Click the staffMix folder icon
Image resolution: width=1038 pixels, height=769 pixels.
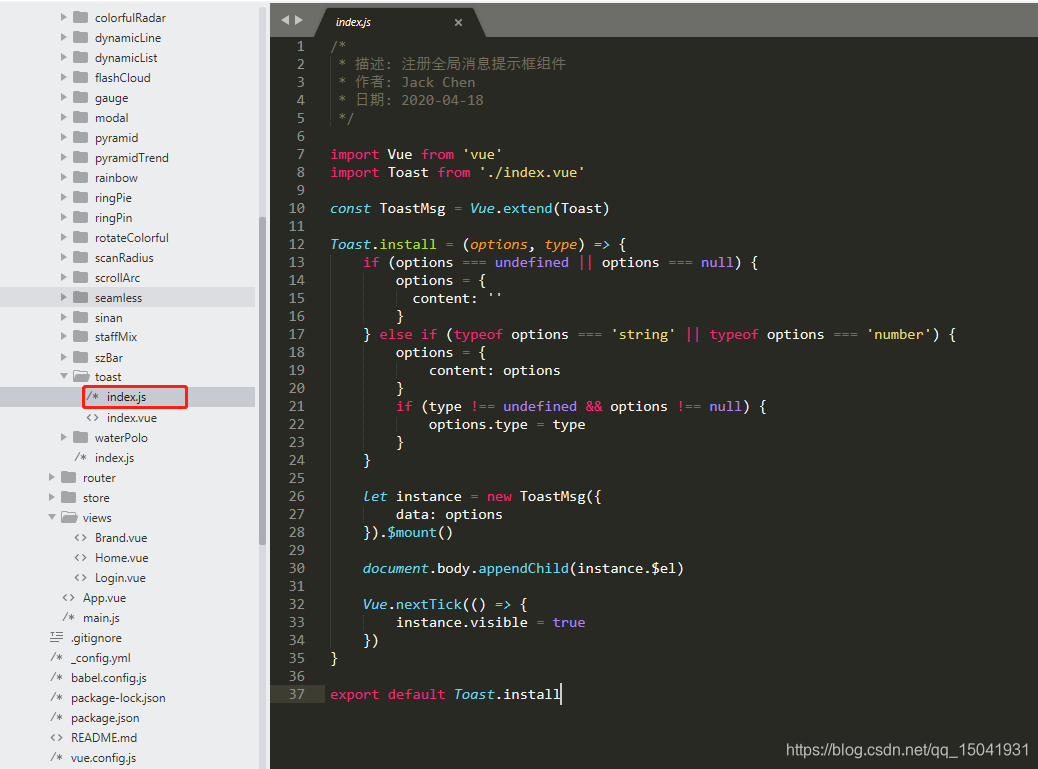81,336
